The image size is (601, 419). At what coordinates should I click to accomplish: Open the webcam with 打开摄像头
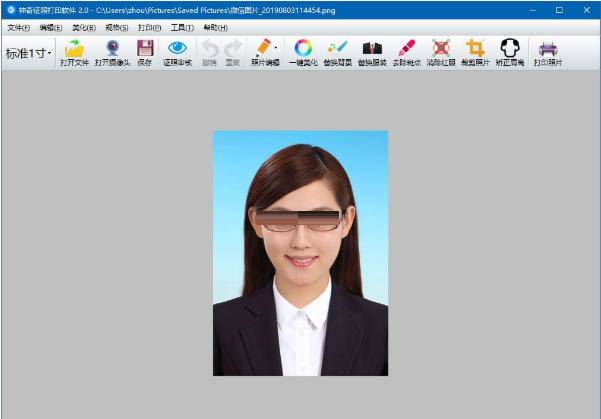112,50
